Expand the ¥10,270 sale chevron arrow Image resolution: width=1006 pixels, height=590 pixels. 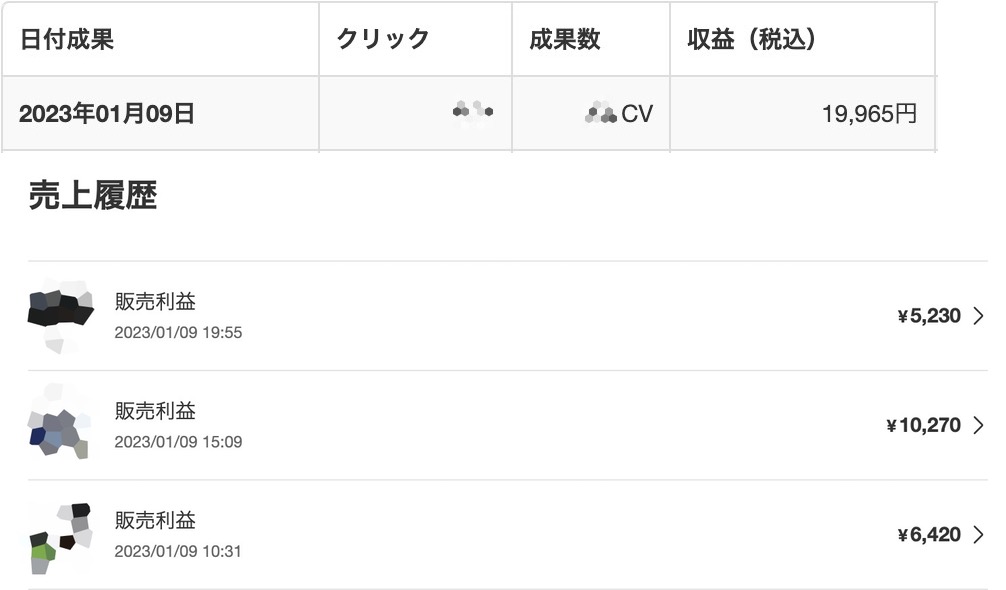click(978, 425)
